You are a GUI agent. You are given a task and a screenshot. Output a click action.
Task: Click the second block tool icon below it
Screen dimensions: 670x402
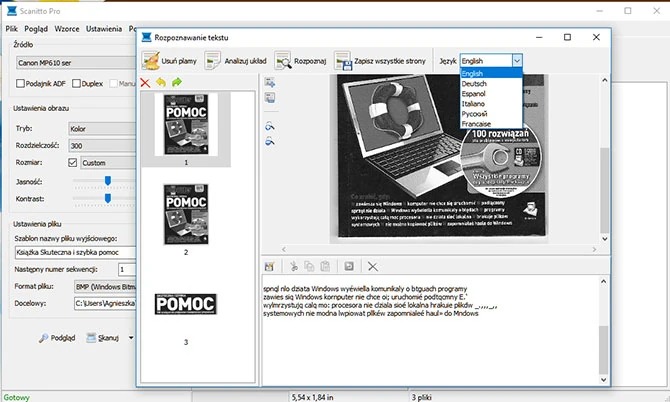270,98
